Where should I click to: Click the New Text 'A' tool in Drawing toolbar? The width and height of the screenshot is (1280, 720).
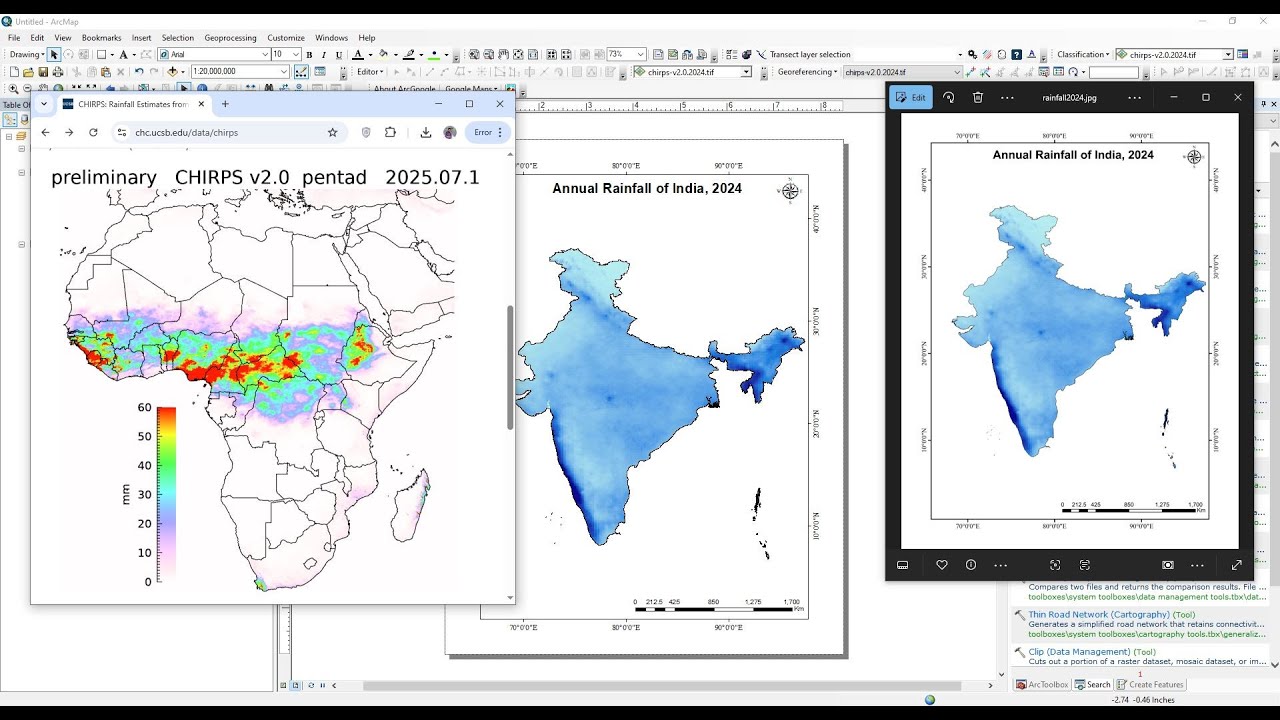click(122, 54)
